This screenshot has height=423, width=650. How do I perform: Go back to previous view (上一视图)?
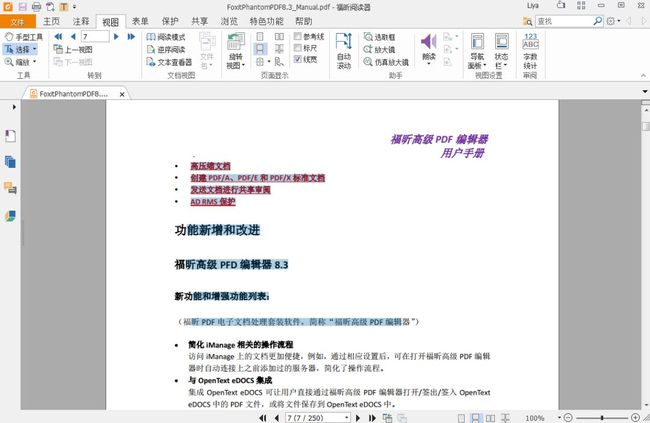point(73,49)
